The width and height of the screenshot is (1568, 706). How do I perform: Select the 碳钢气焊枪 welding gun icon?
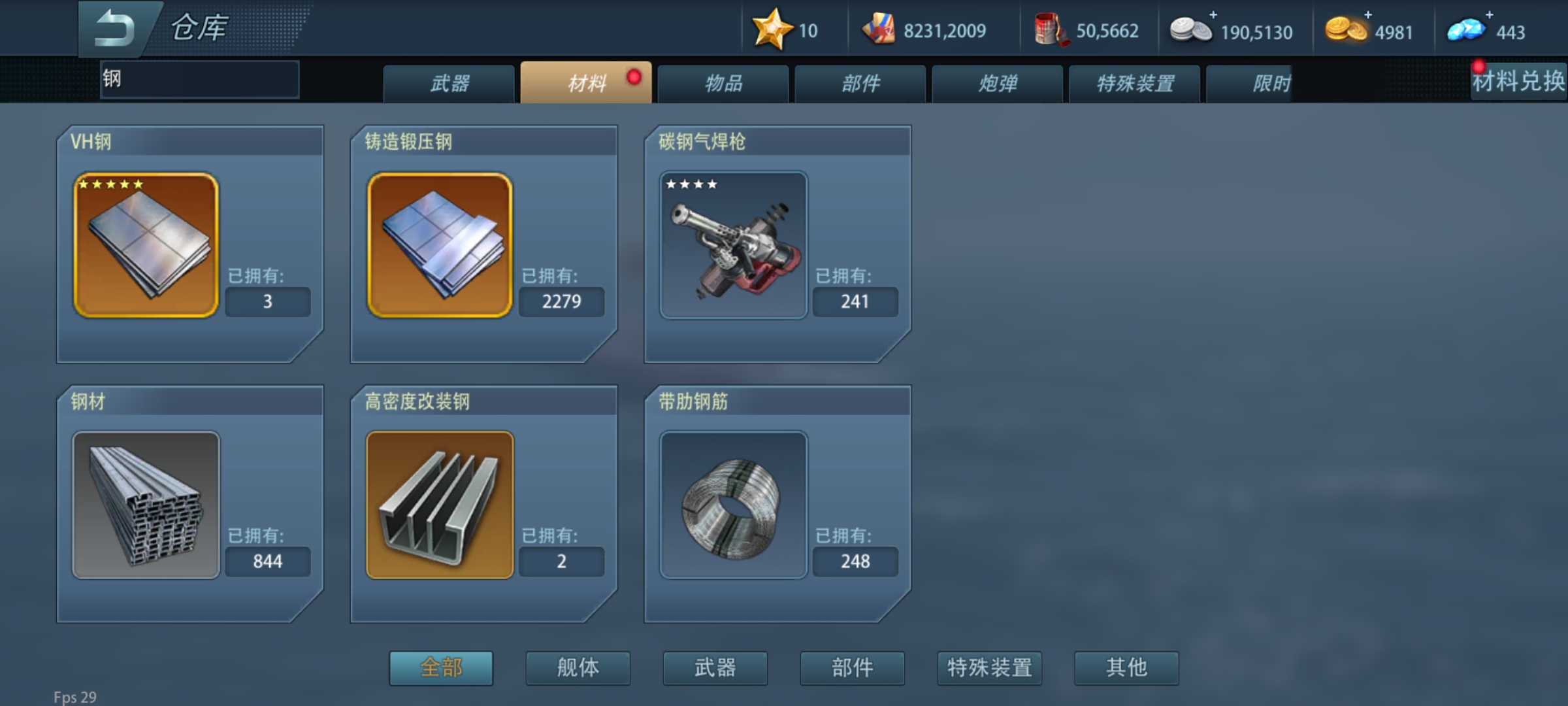click(x=734, y=245)
